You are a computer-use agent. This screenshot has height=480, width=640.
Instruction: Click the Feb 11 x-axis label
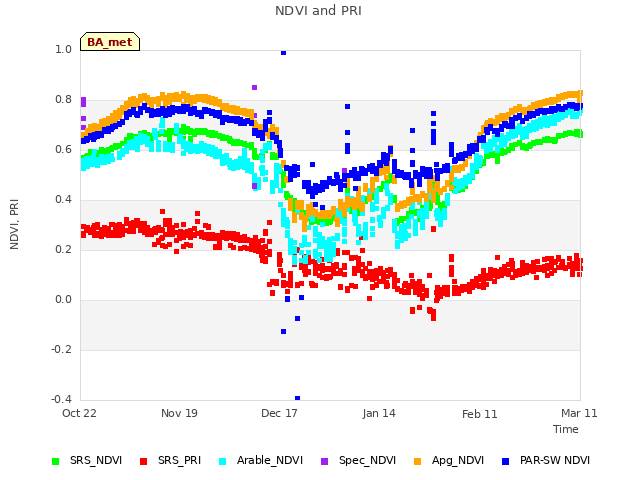480,414
